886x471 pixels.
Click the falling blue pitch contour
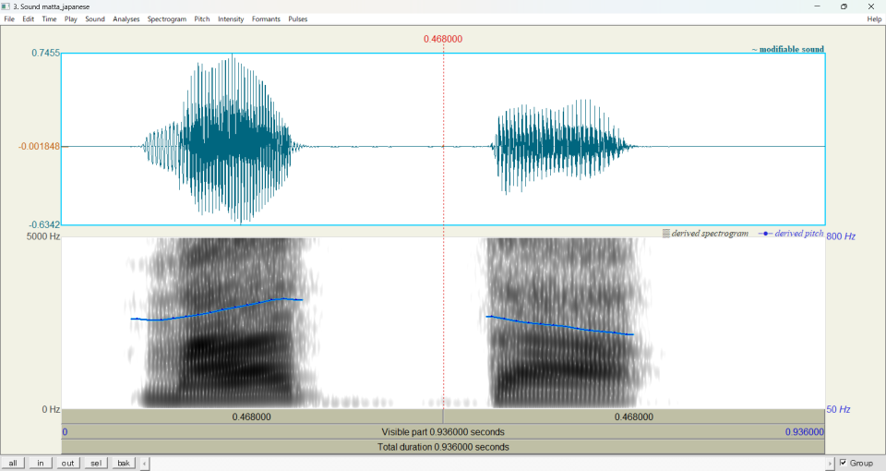tap(559, 325)
